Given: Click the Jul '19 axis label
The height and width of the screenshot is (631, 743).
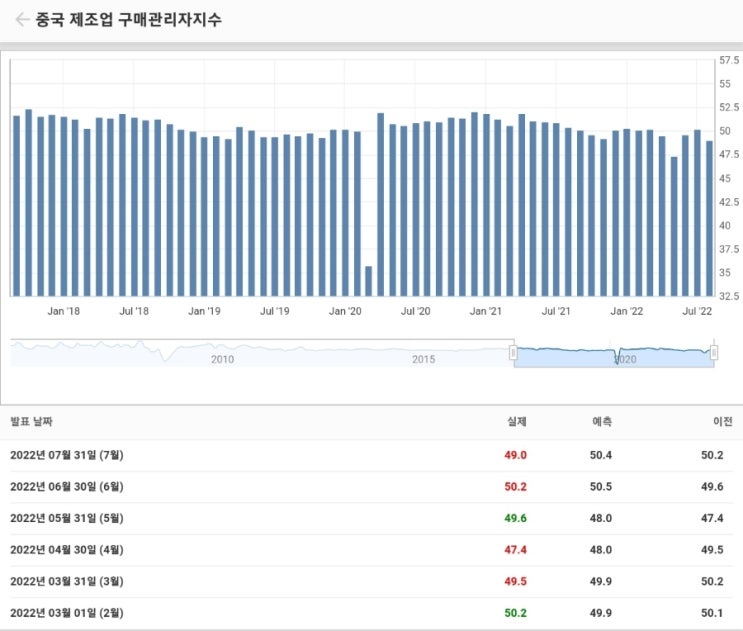Looking at the screenshot, I should click(275, 311).
